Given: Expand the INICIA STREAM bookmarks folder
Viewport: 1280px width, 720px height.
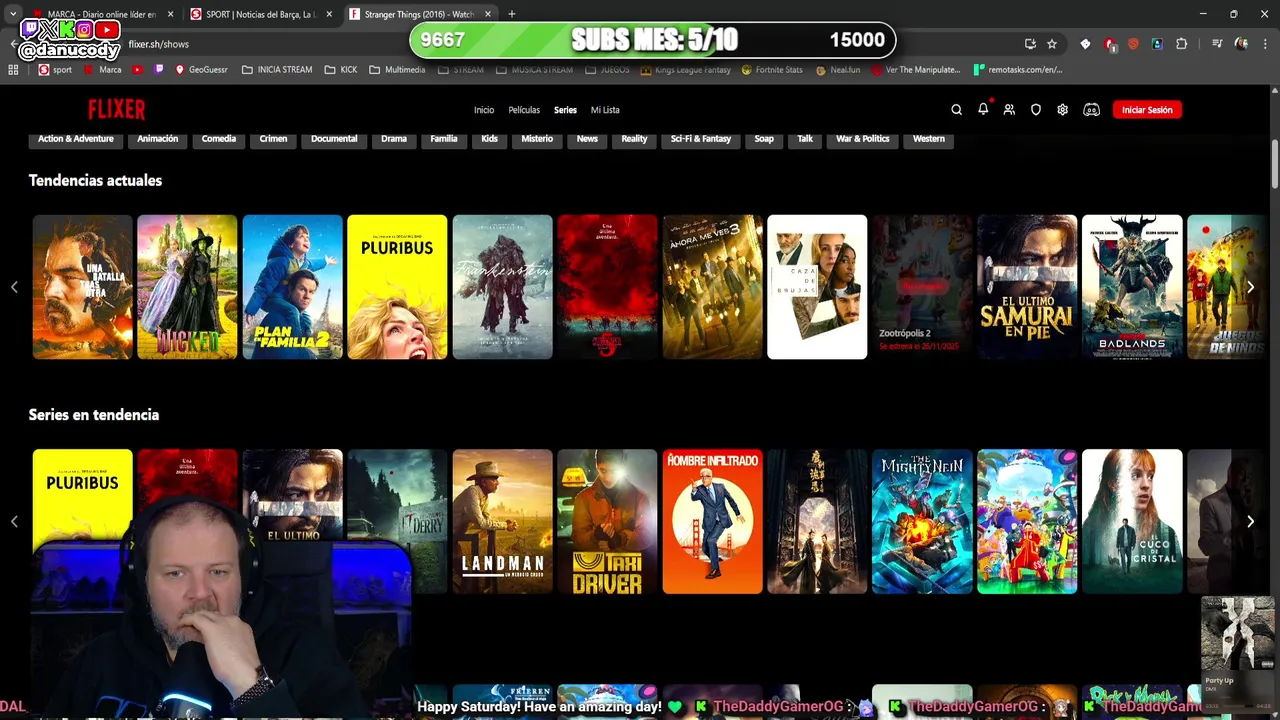Looking at the screenshot, I should click(277, 70).
